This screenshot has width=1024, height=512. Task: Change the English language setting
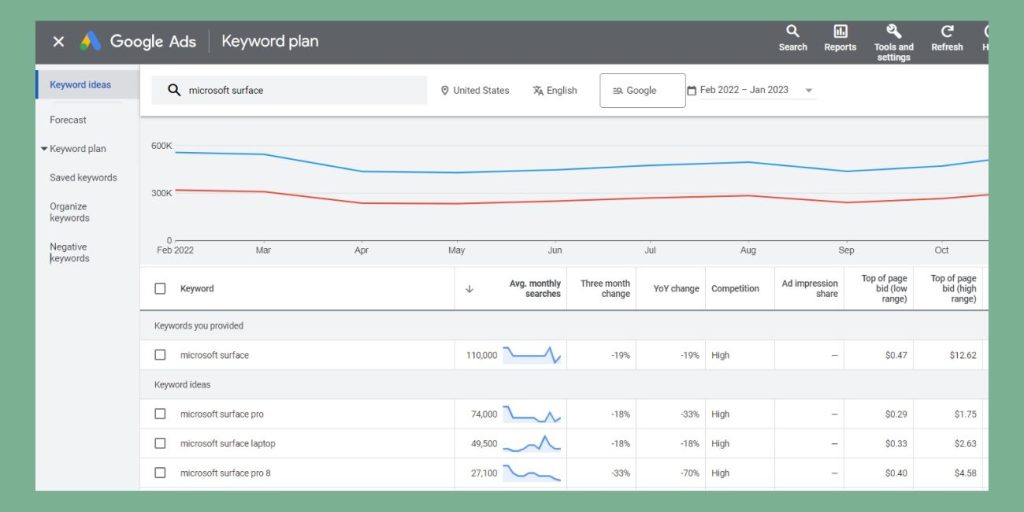click(554, 91)
